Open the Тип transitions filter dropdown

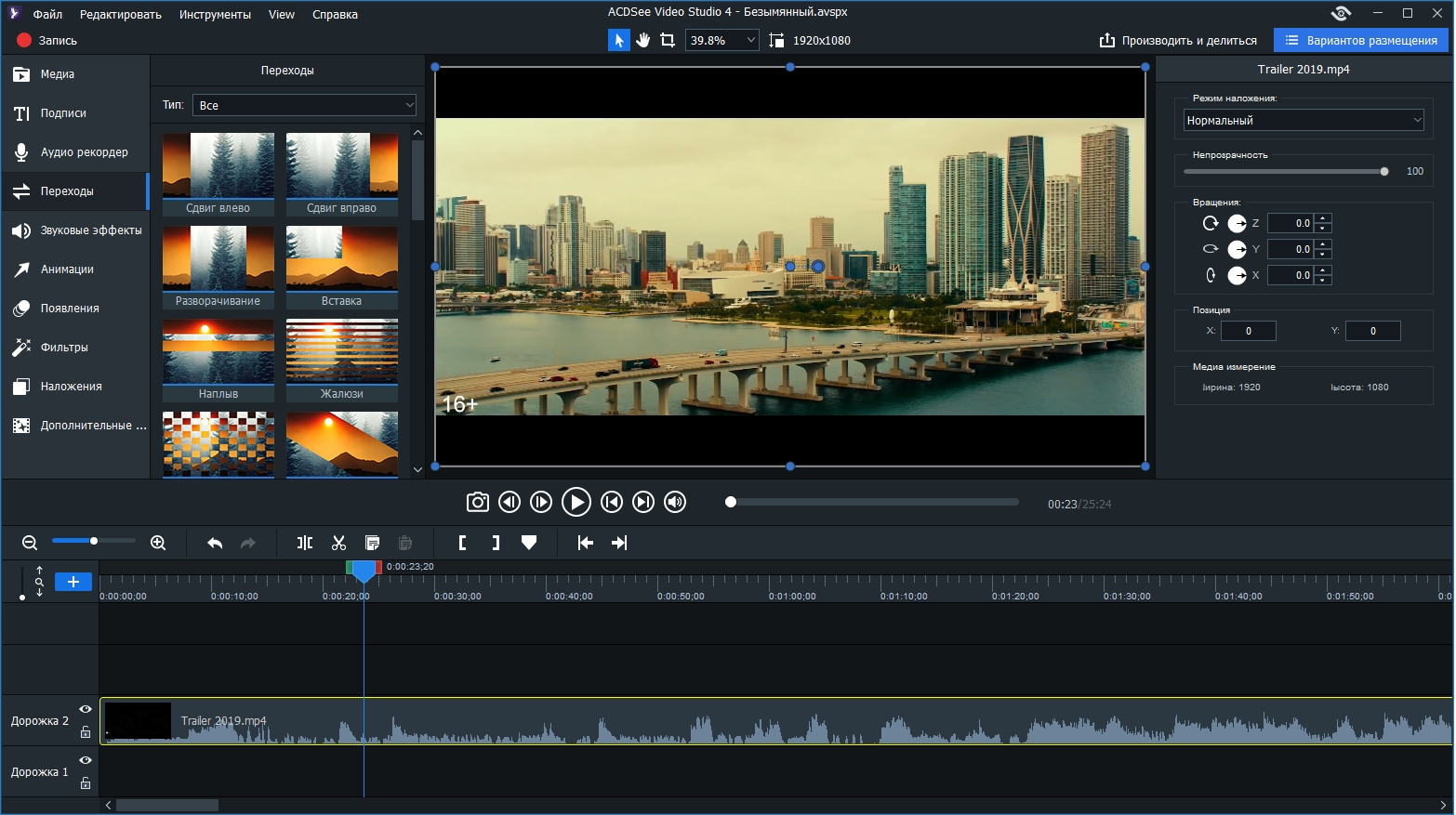[304, 106]
